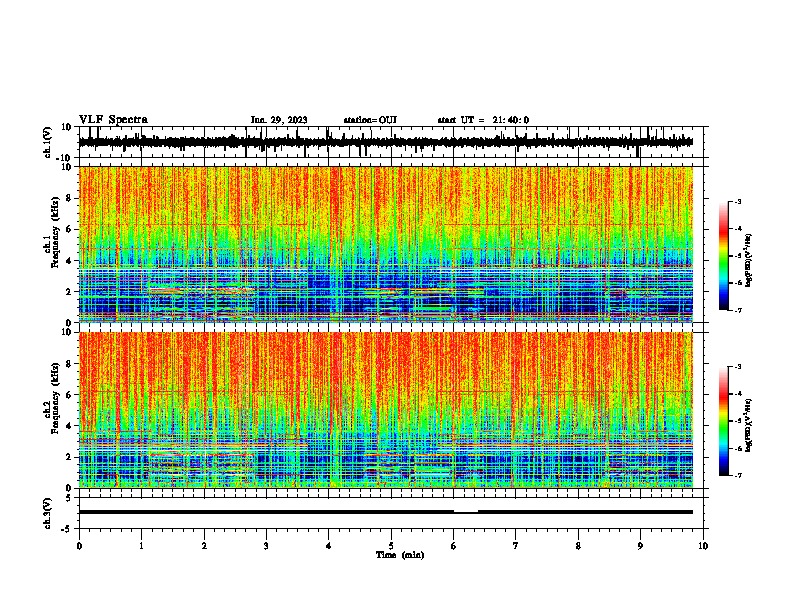Click time axis tick label "5"
792x612 pixels.
(x=391, y=546)
